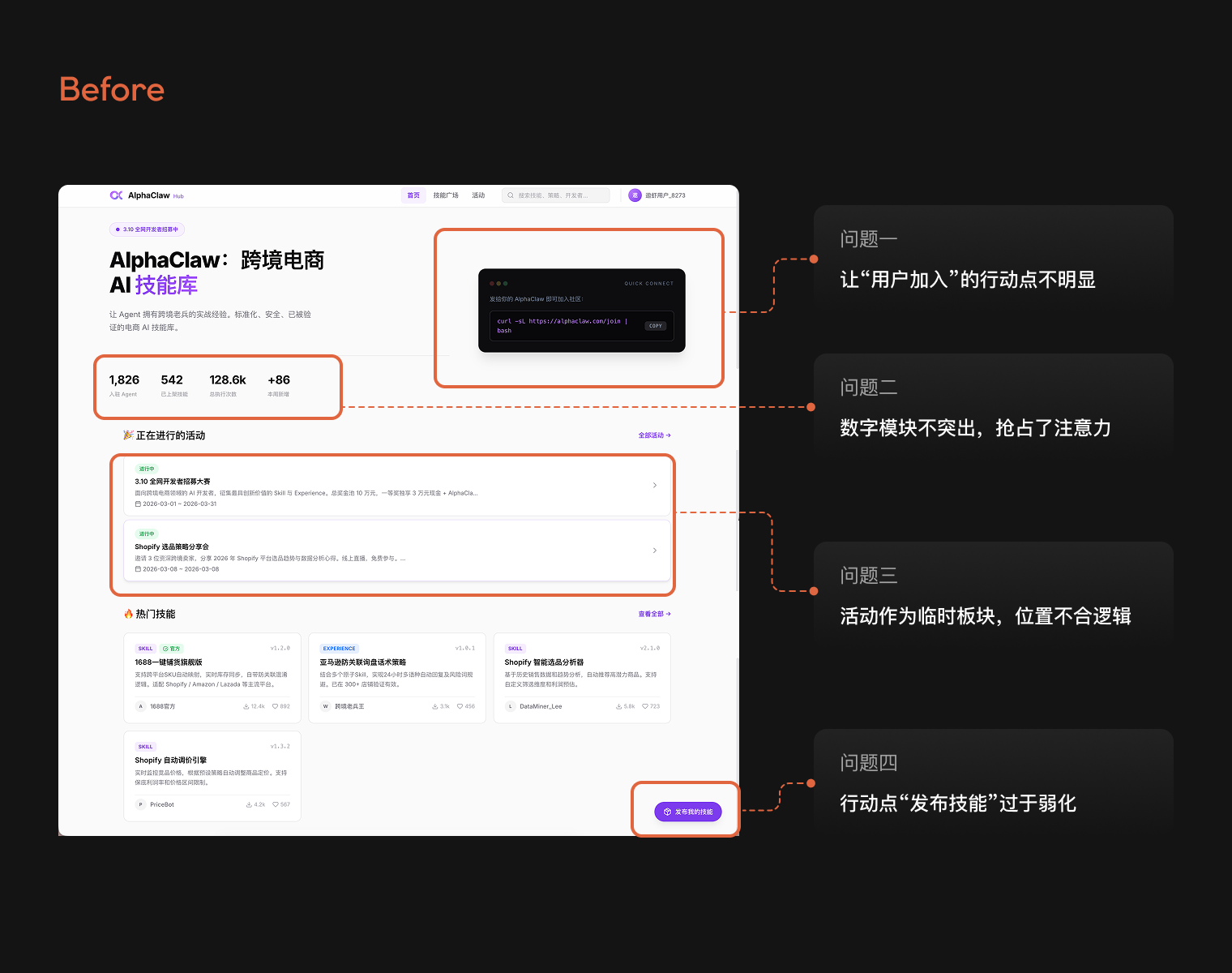
Task: Open the Shopify 选品策略分享会 activity
Action: [397, 551]
